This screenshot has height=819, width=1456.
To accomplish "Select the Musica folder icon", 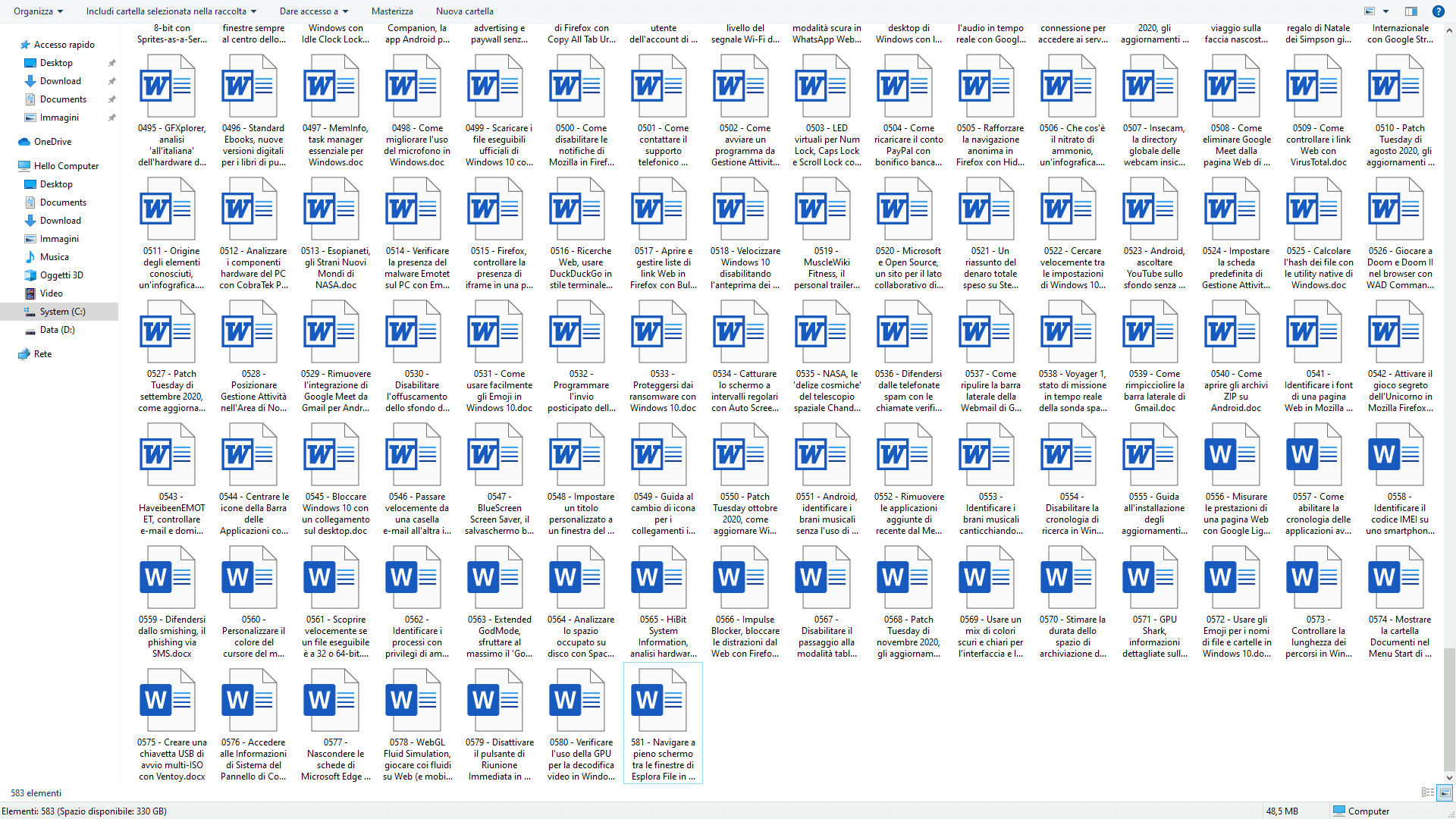I will point(30,257).
